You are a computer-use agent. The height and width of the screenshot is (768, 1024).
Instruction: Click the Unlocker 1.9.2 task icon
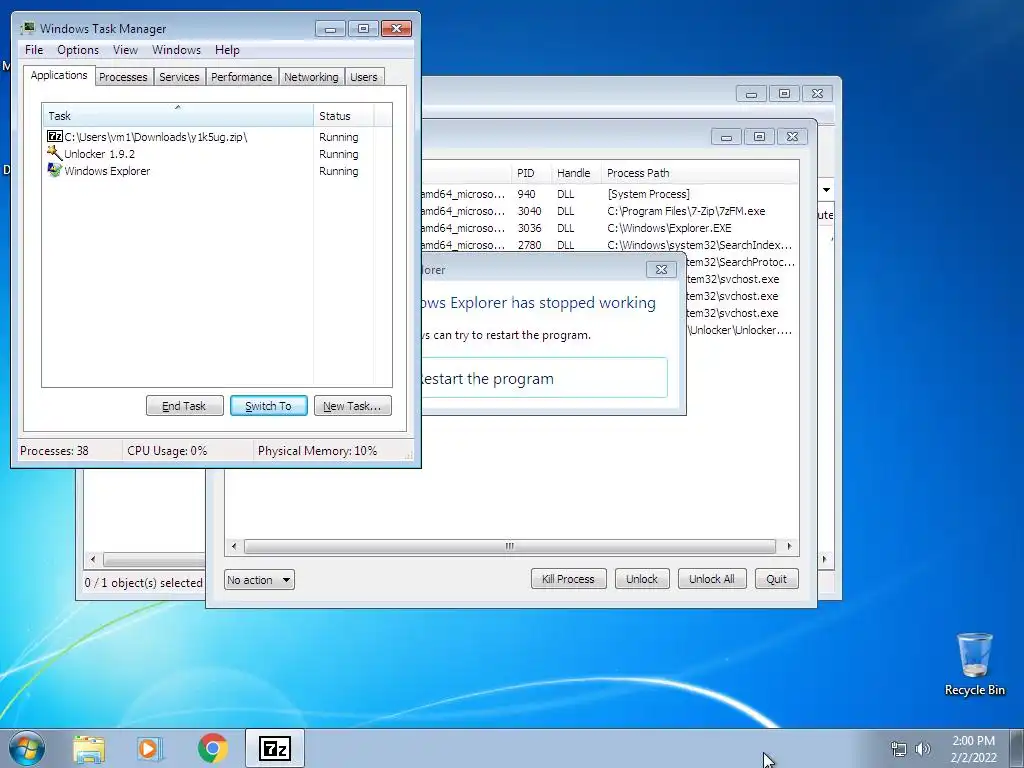point(55,153)
